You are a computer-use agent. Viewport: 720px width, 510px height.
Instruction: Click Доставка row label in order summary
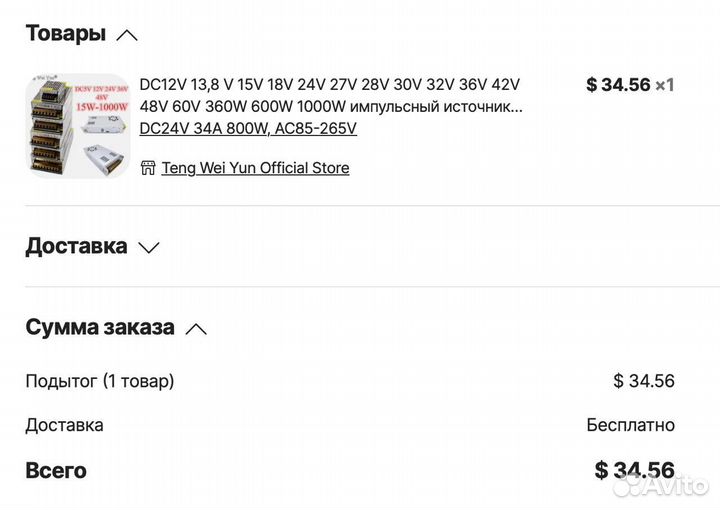64,425
